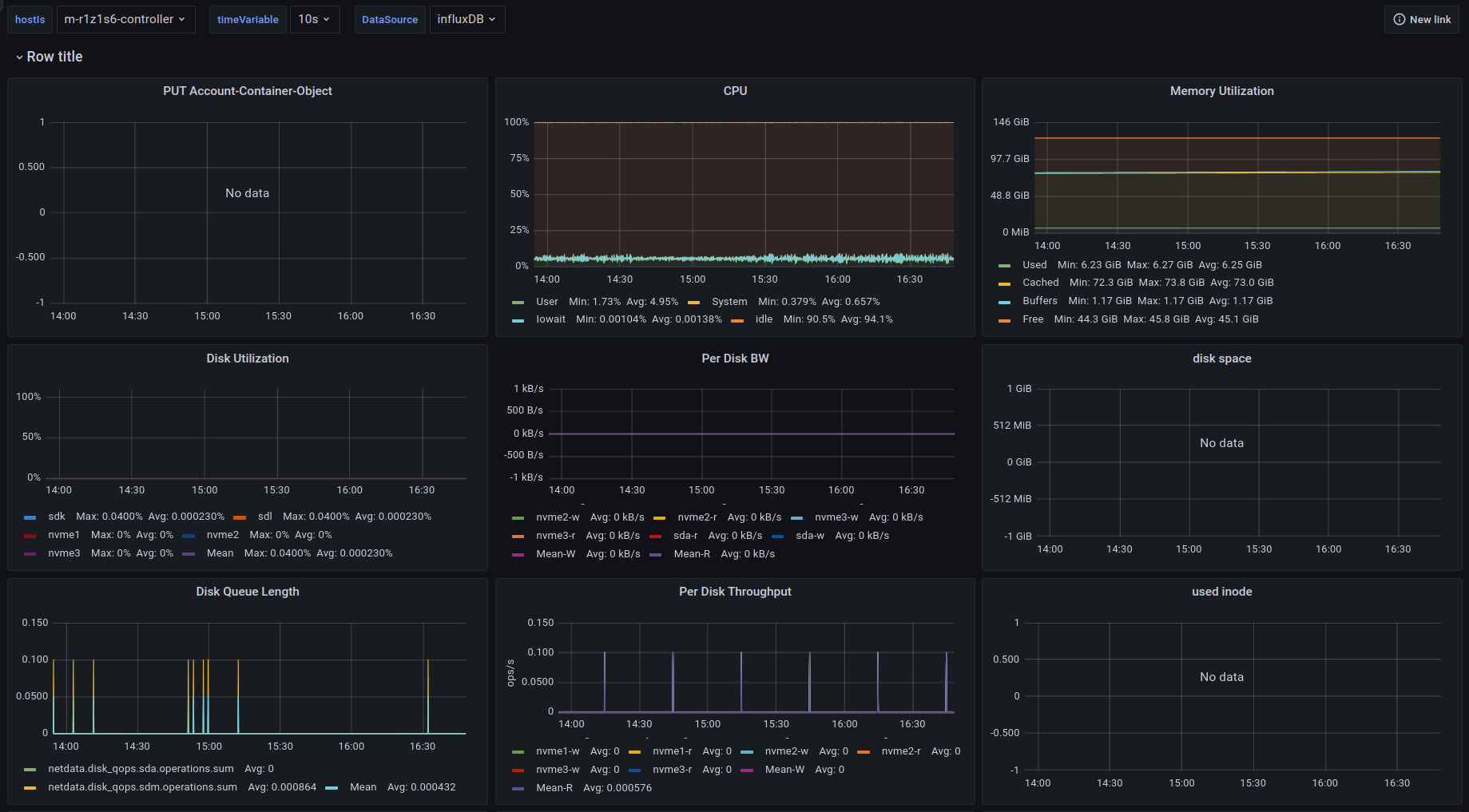Click the Free series orange color icon

click(x=1005, y=320)
